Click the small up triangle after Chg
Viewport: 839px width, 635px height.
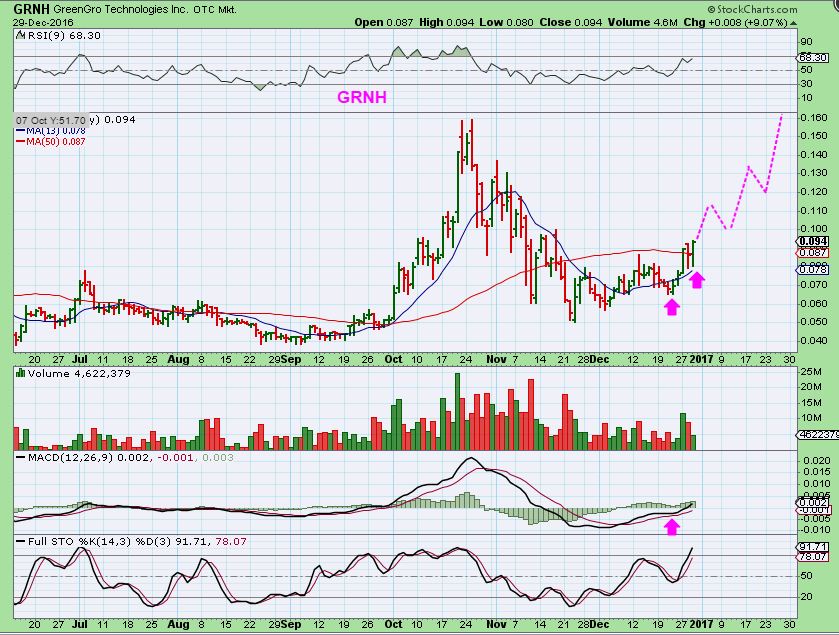(793, 23)
